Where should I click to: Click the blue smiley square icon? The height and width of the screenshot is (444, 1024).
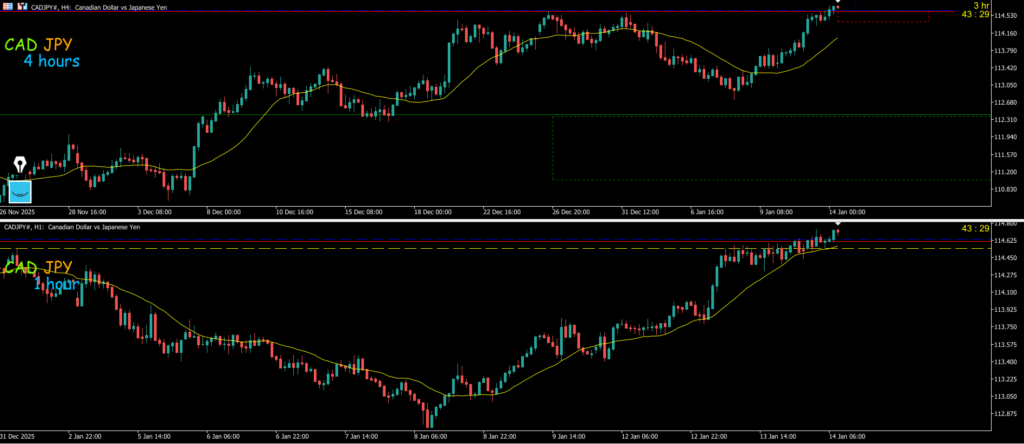20,190
